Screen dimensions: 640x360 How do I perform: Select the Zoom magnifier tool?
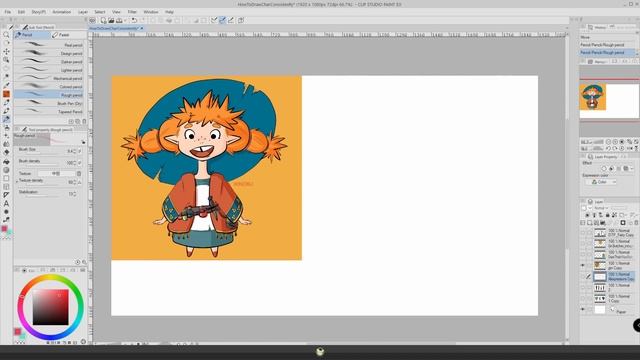pyautogui.click(x=6, y=35)
